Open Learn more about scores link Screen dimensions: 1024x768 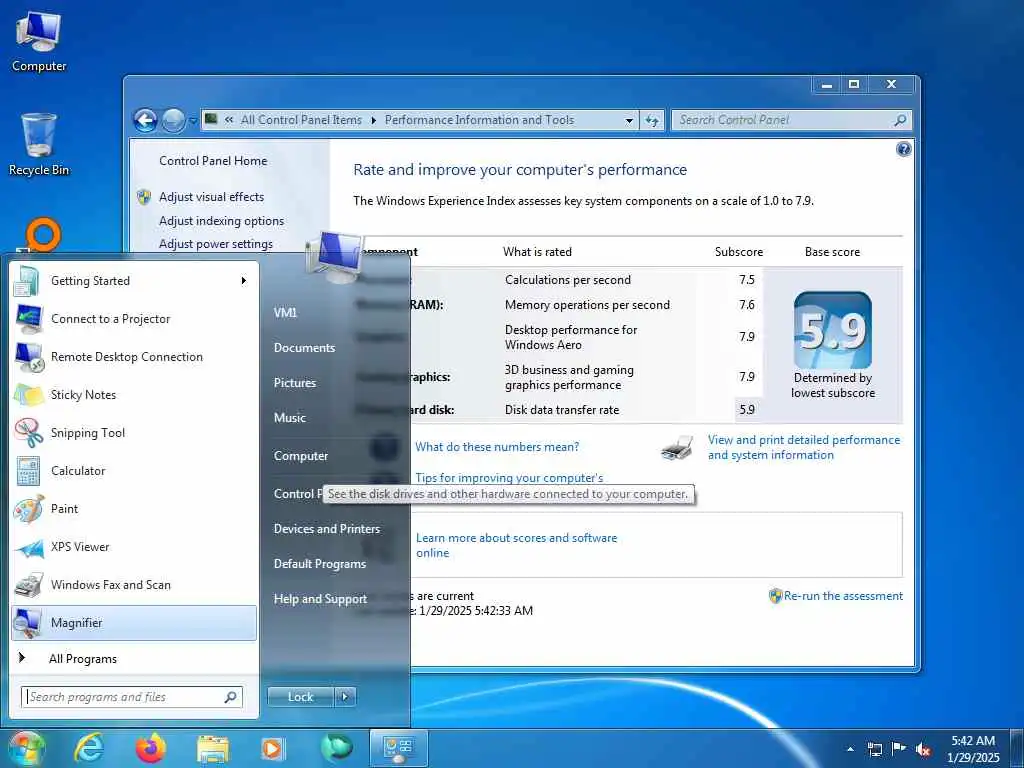pyautogui.click(x=517, y=545)
